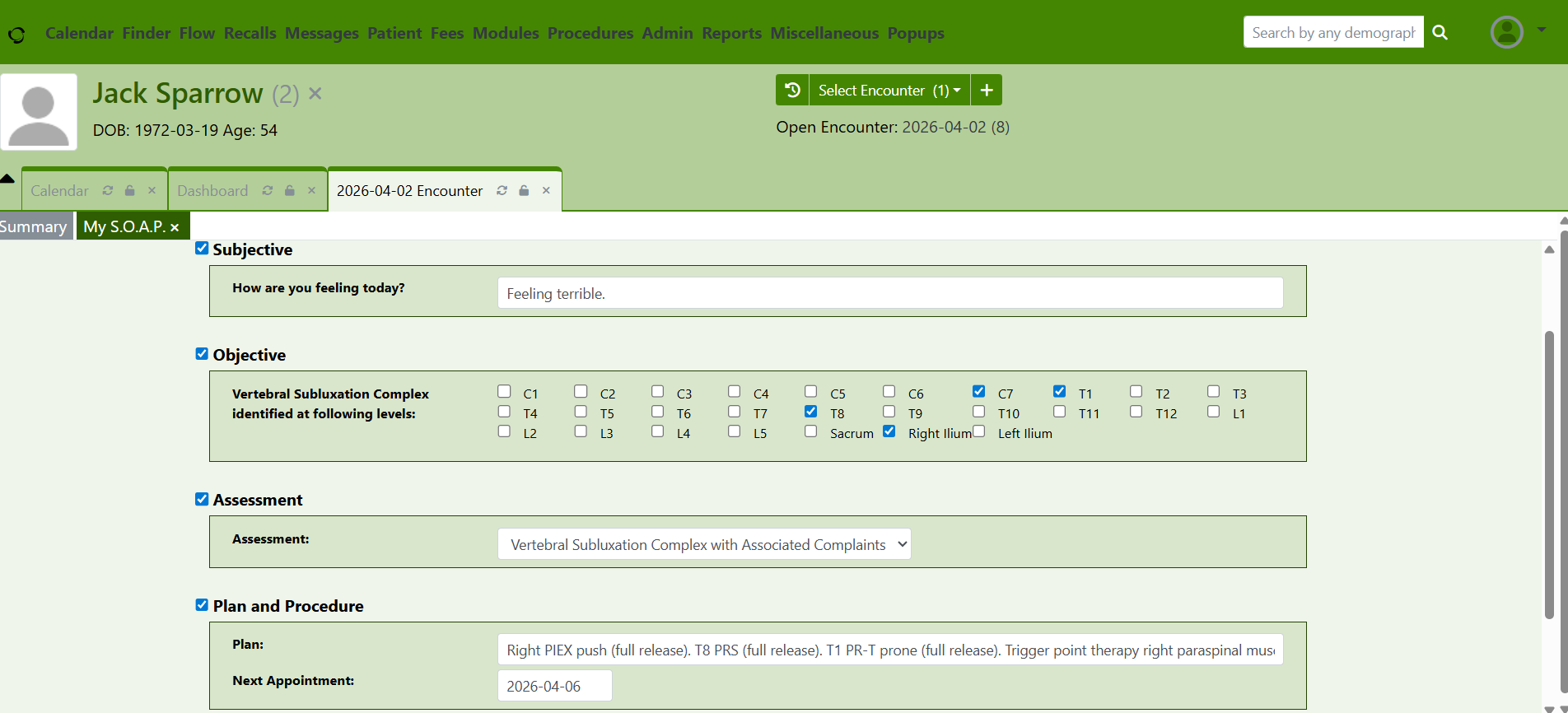Add new encounter with plus button
The width and height of the screenshot is (1568, 713).
(x=986, y=90)
